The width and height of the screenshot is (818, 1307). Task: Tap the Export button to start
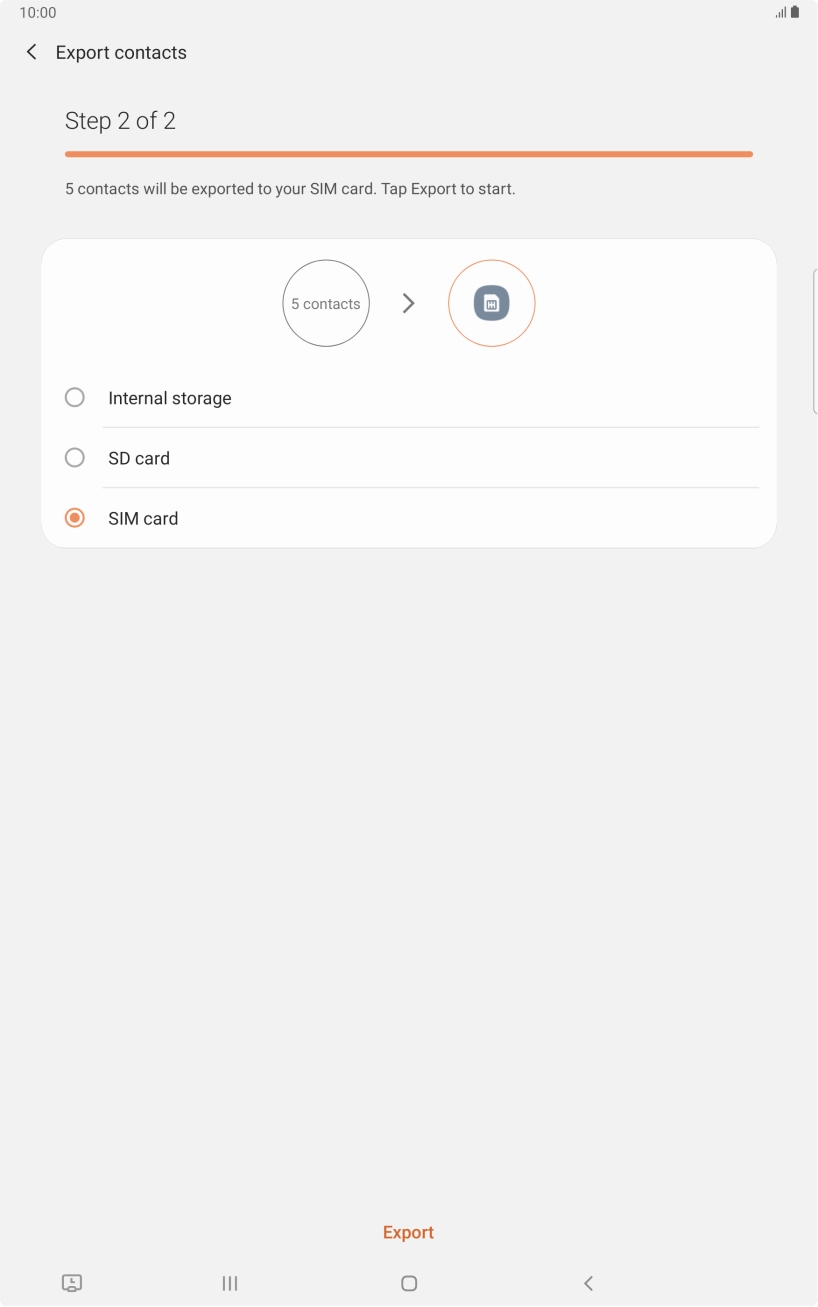408,1232
